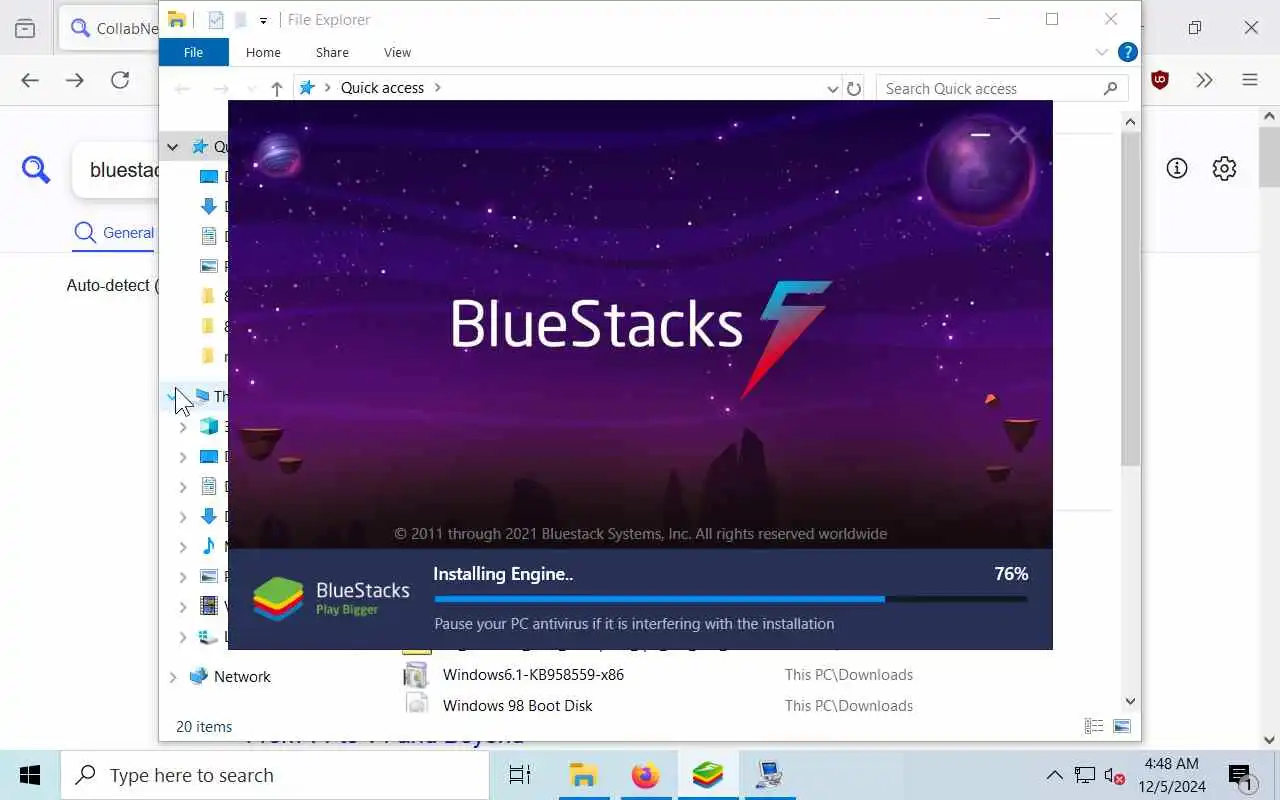Click Explorer file list scrollbar down arrow
This screenshot has width=1280, height=800.
(x=1130, y=701)
